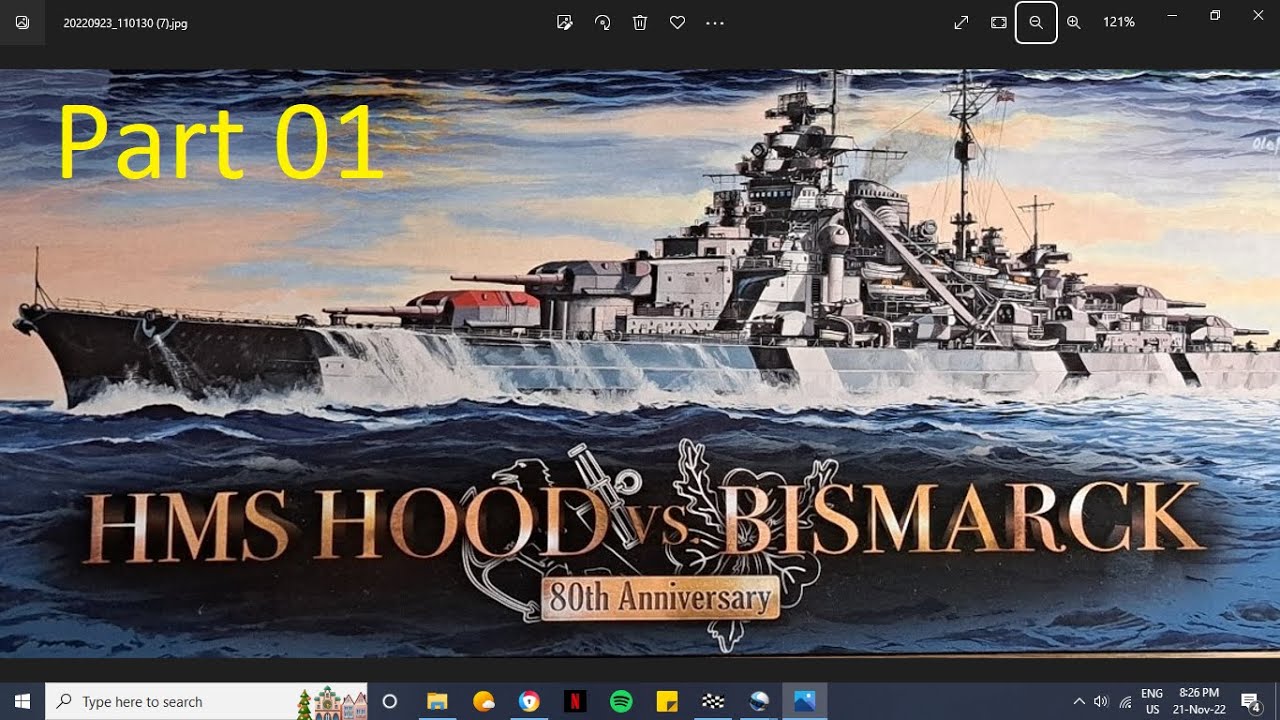Viewport: 1280px width, 720px height.
Task: Add photo to favorites with heart icon
Action: pyautogui.click(x=677, y=22)
